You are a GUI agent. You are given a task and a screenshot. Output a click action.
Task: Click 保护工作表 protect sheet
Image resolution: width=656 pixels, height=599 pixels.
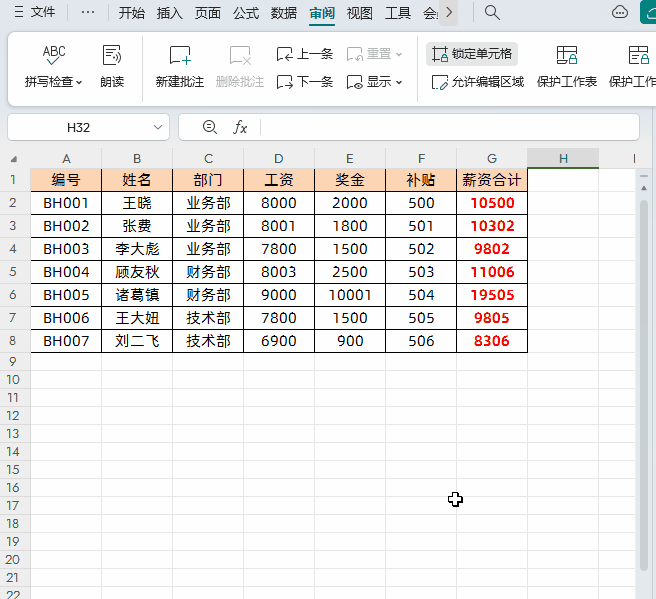[x=567, y=67]
